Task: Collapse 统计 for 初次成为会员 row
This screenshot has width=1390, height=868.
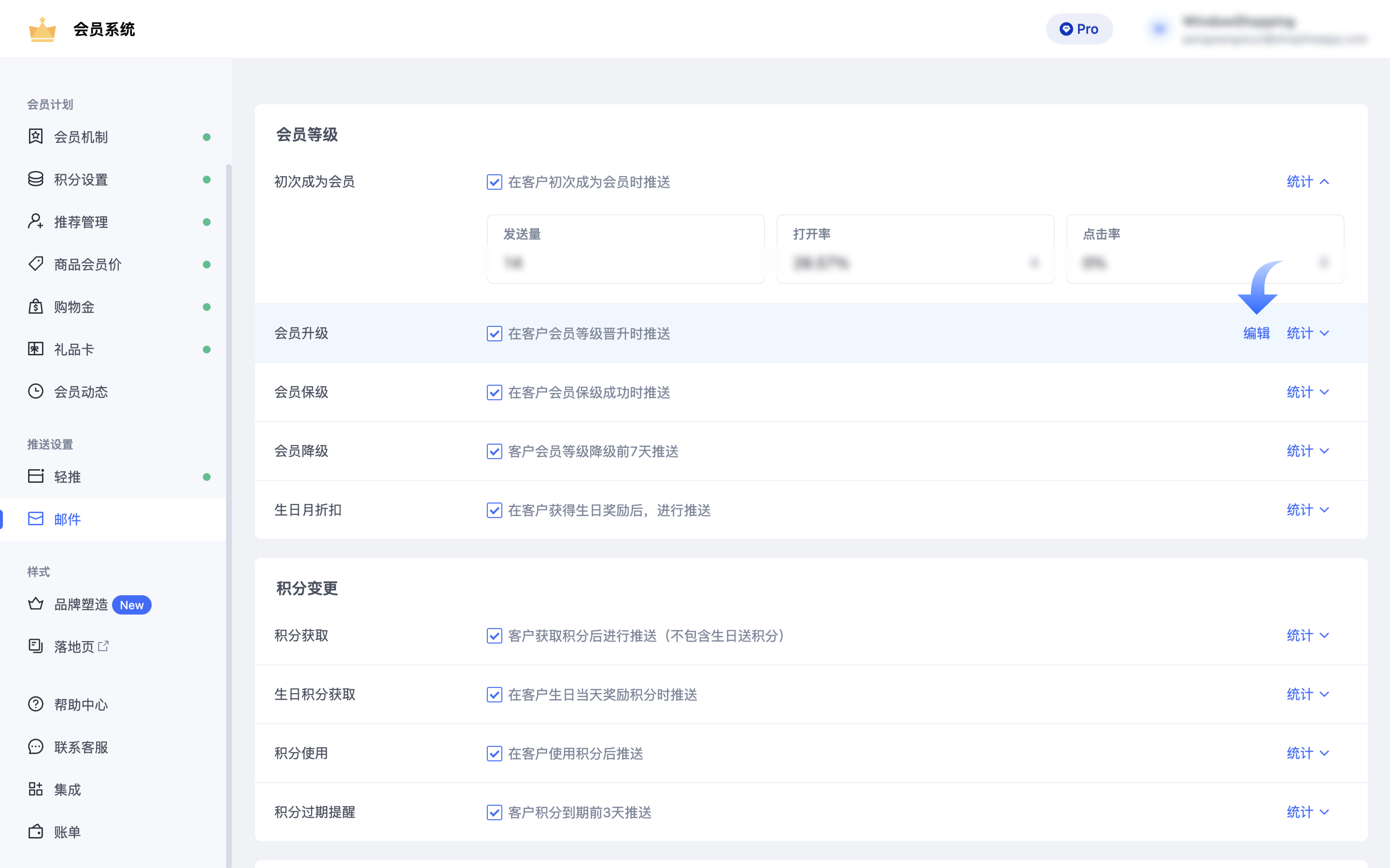Action: pos(1307,182)
